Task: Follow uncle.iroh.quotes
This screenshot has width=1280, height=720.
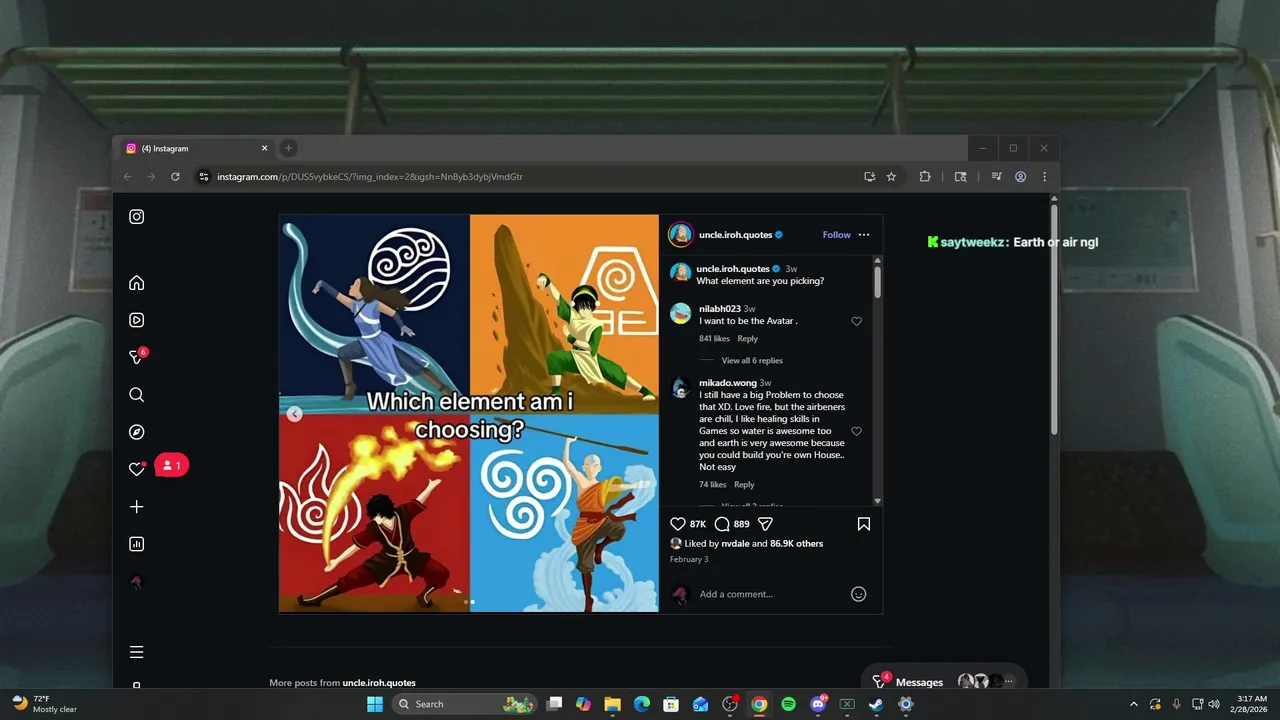Action: pyautogui.click(x=836, y=235)
